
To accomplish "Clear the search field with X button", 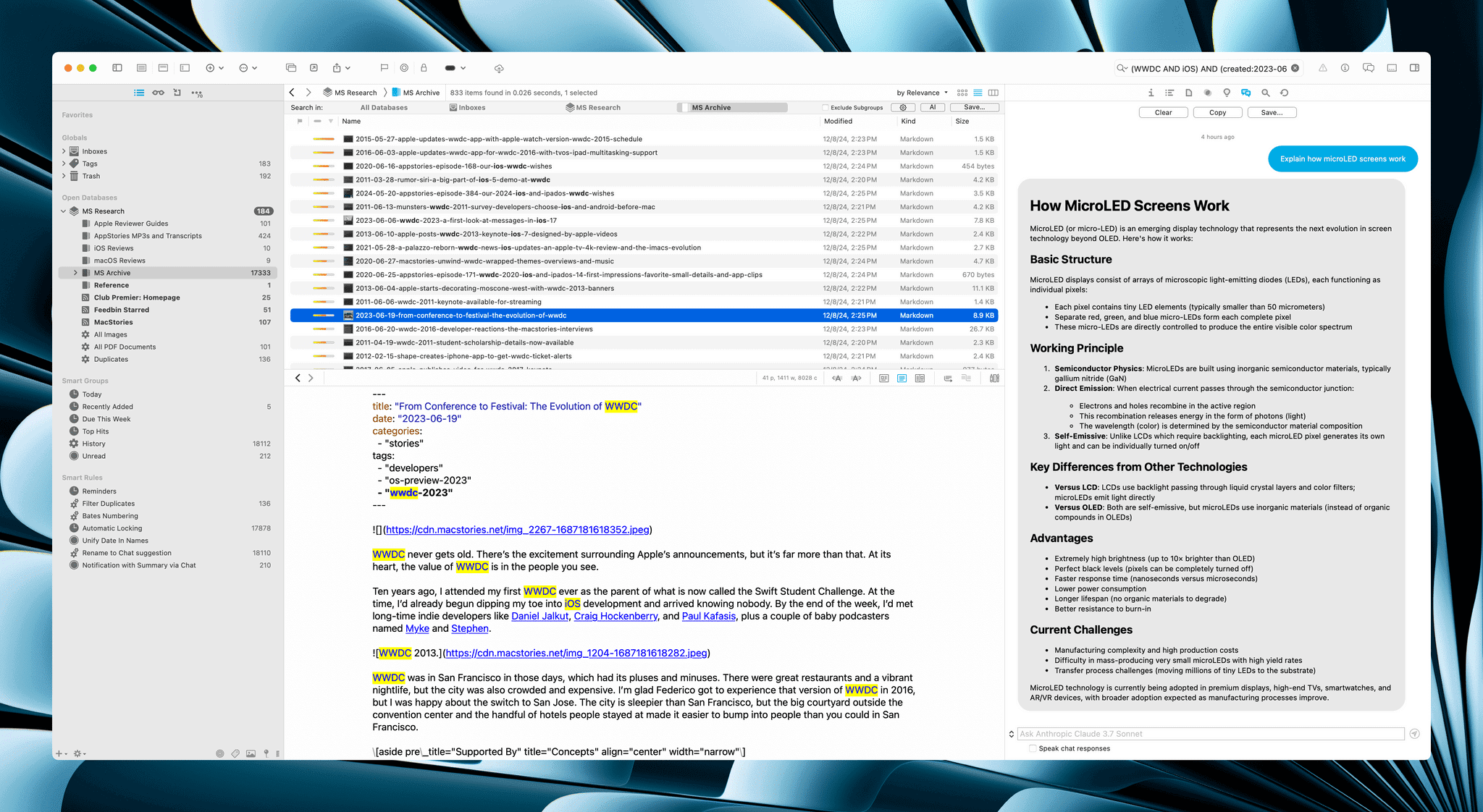I will pos(1295,69).
